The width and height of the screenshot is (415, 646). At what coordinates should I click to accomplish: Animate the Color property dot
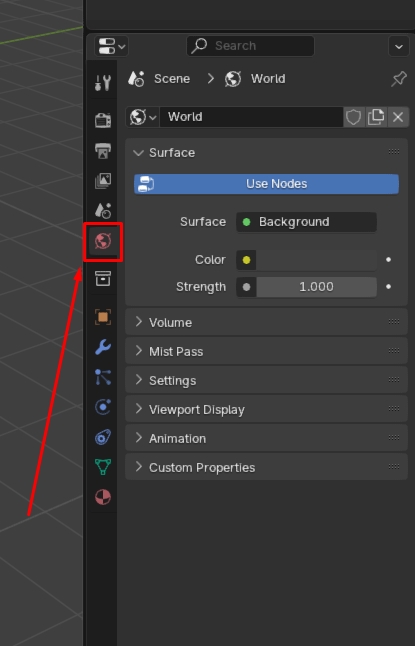(388, 260)
